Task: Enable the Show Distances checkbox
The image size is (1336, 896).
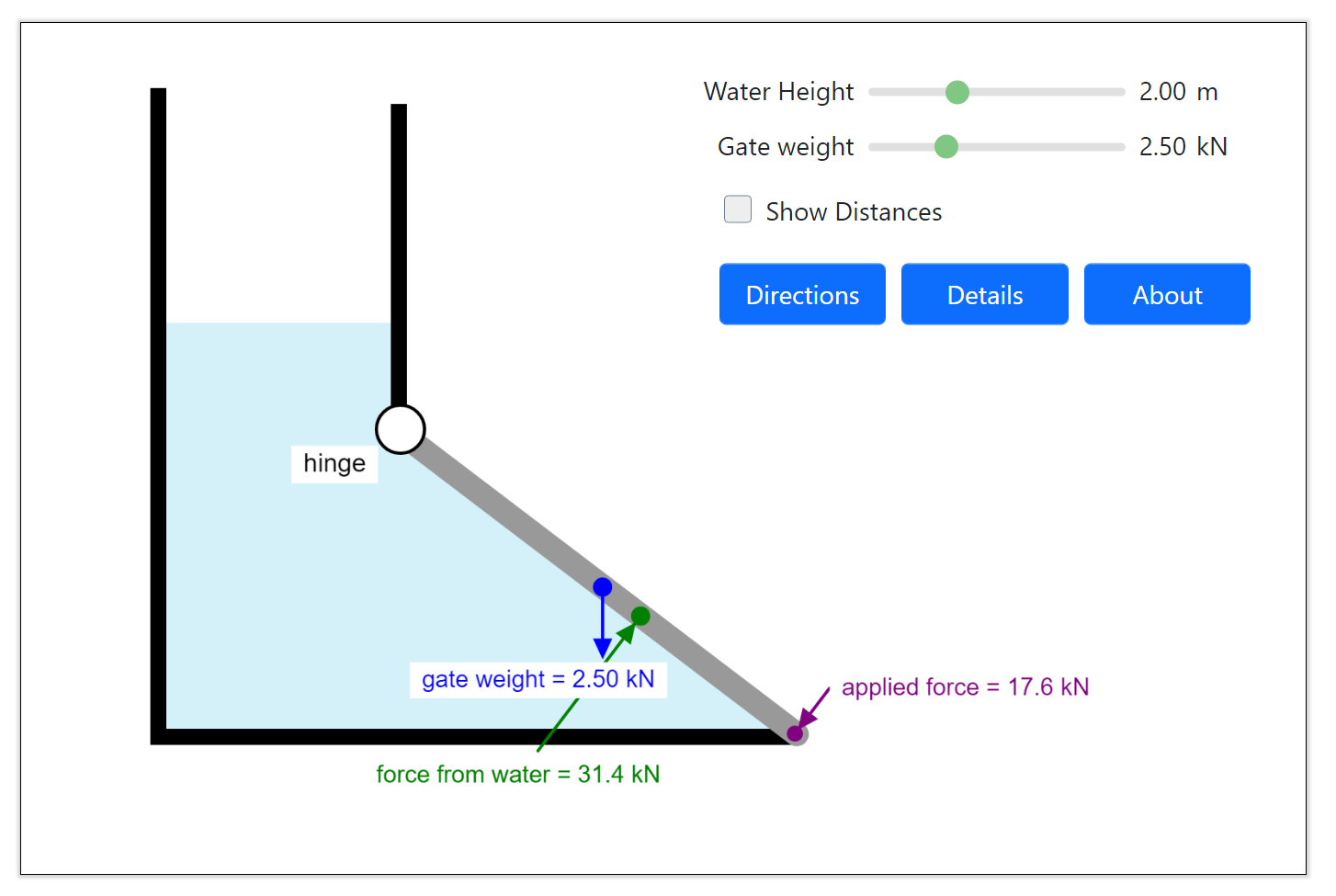Action: click(x=738, y=210)
